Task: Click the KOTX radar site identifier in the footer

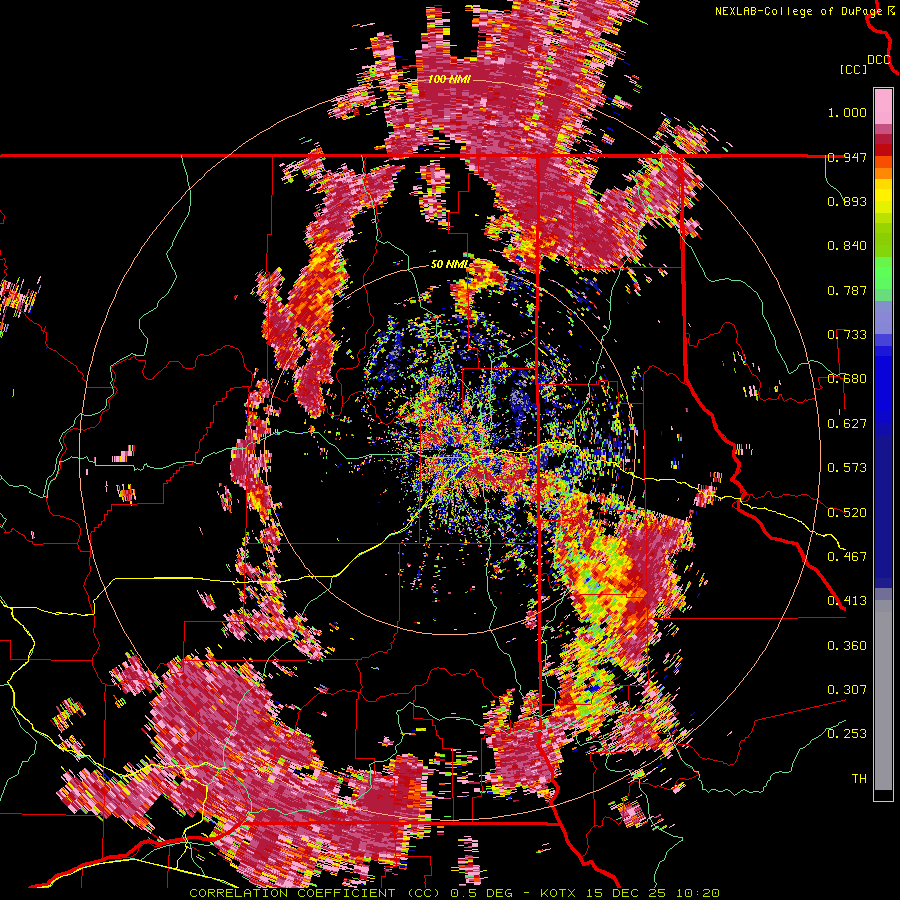Action: coord(560,893)
